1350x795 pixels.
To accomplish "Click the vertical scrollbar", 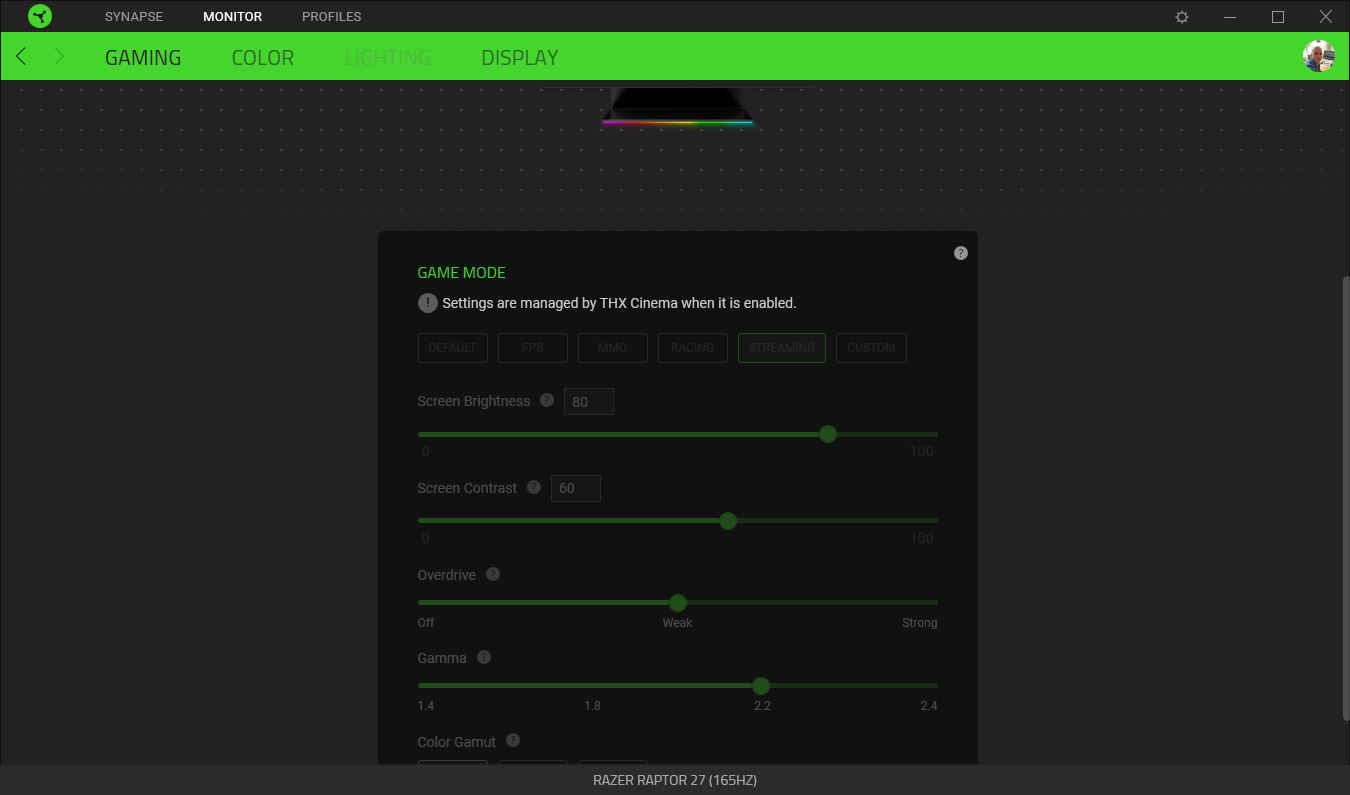I will tap(1345, 496).
